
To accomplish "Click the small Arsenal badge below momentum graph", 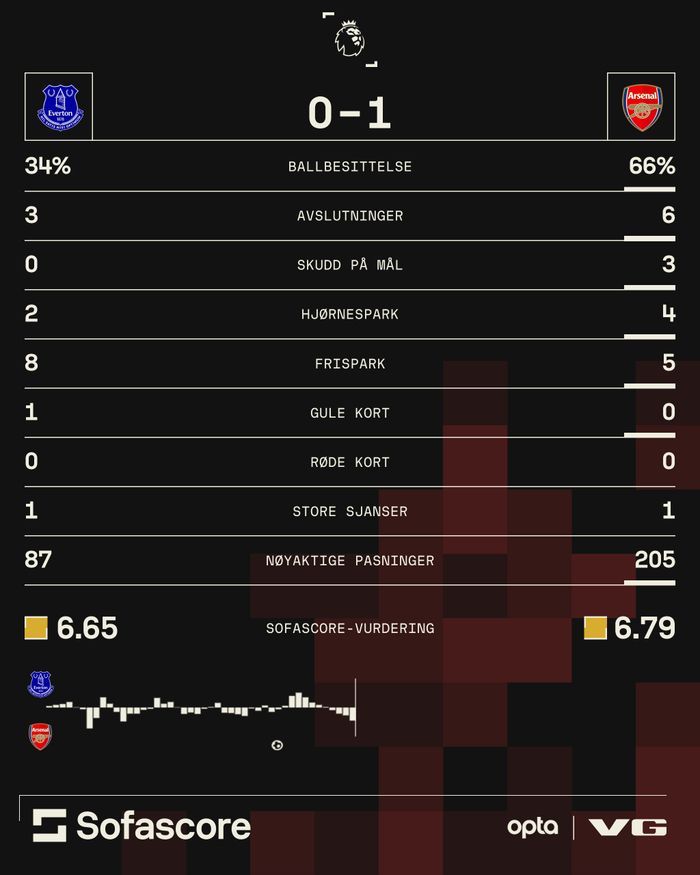I will [40, 737].
